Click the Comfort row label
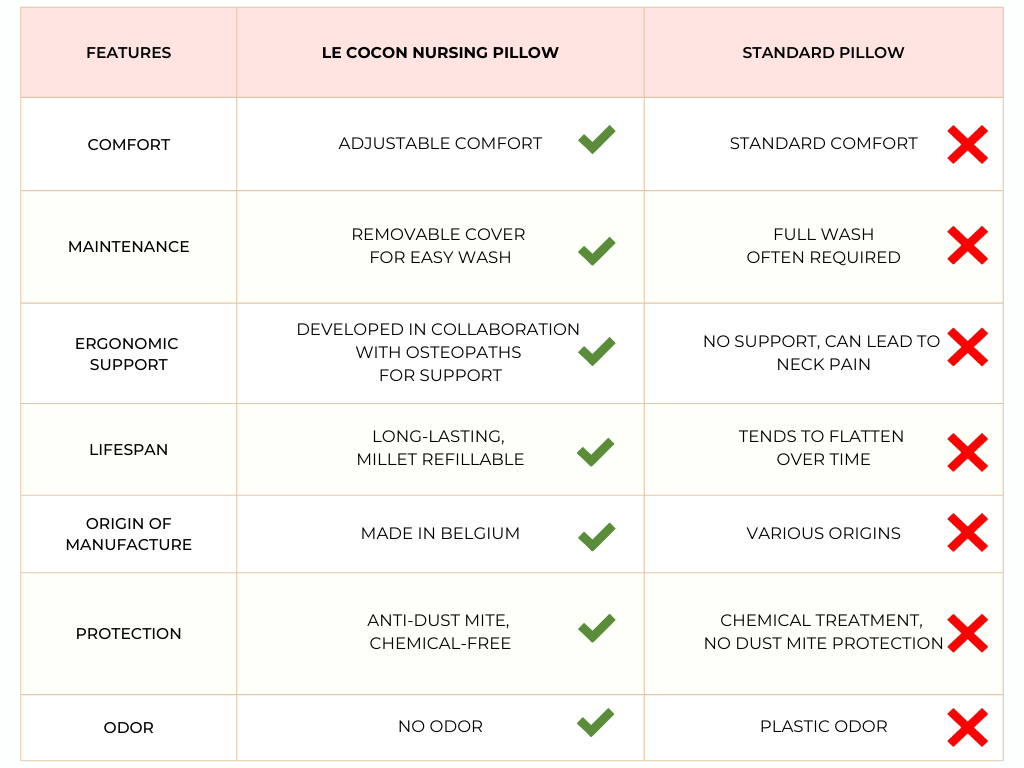 point(129,145)
